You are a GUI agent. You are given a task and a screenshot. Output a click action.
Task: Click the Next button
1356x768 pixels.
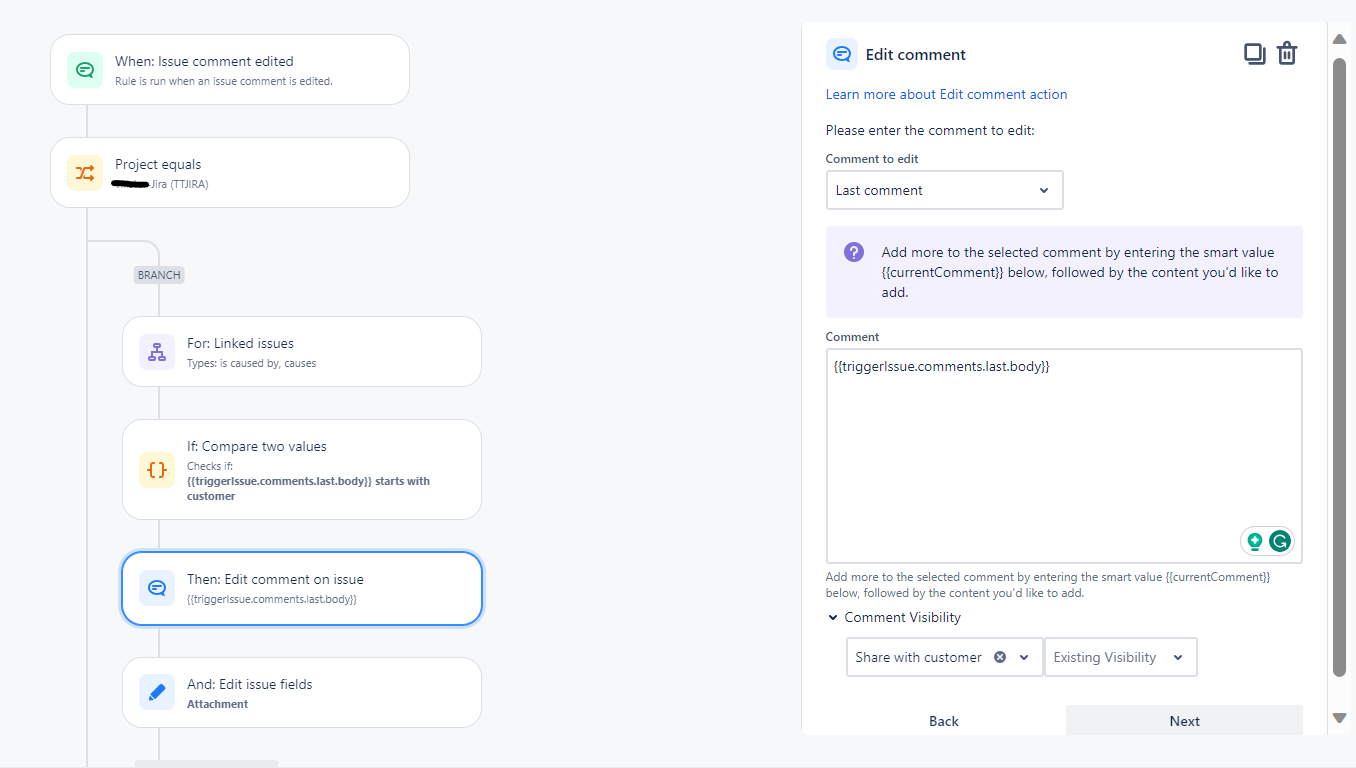1184,721
